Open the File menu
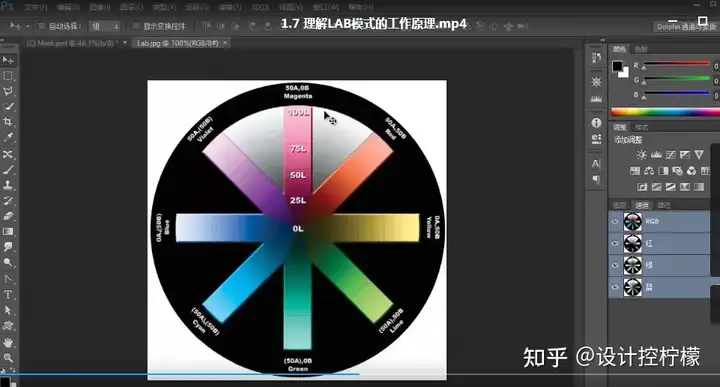This screenshot has height=387, width=720. [x=36, y=7]
